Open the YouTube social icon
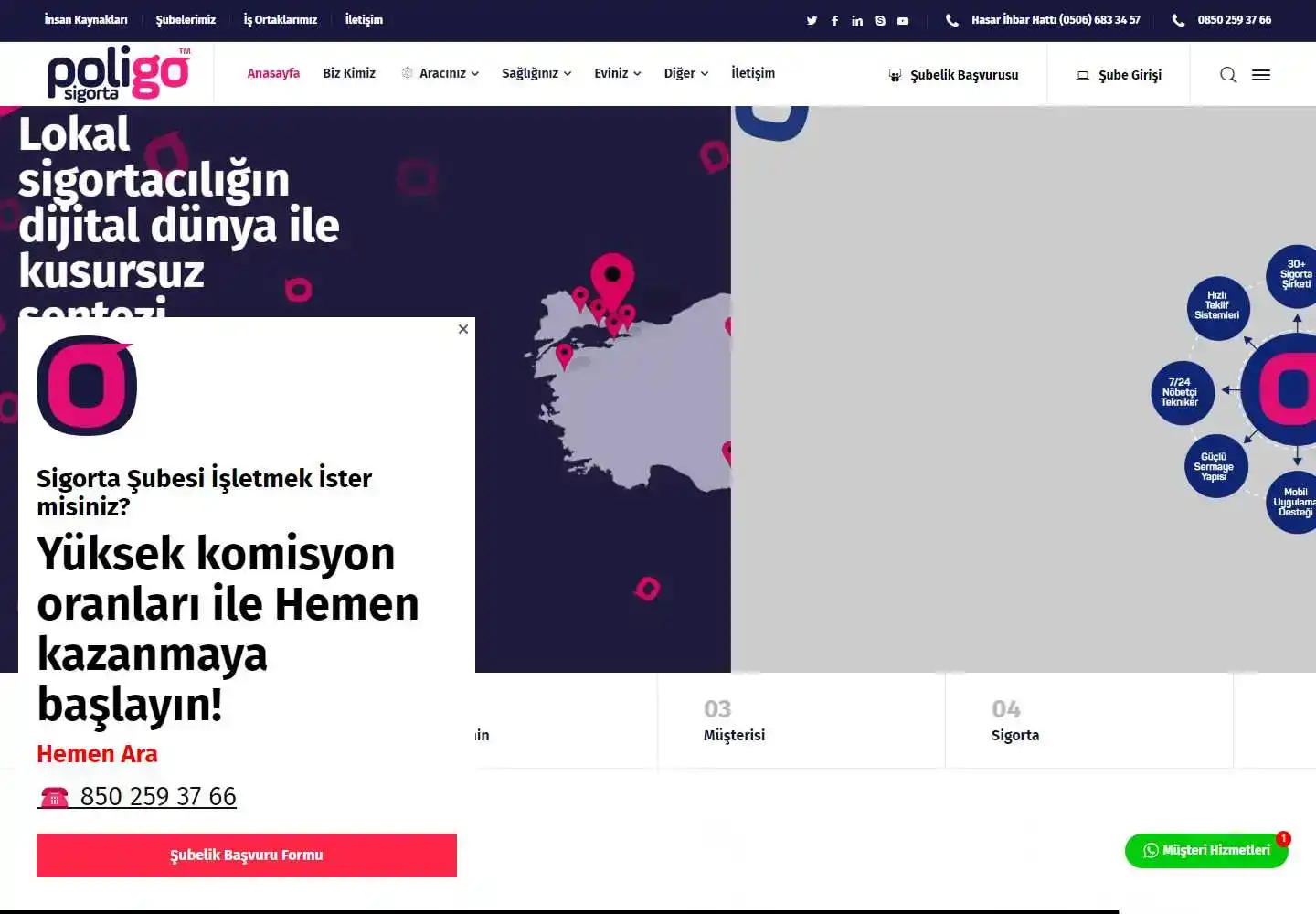 coord(903,20)
